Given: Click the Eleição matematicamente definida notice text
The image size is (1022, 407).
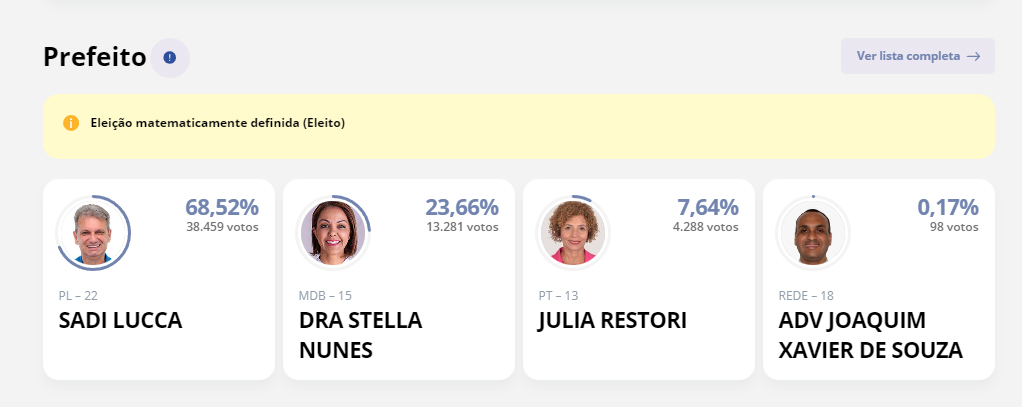Looking at the screenshot, I should pyautogui.click(x=217, y=123).
